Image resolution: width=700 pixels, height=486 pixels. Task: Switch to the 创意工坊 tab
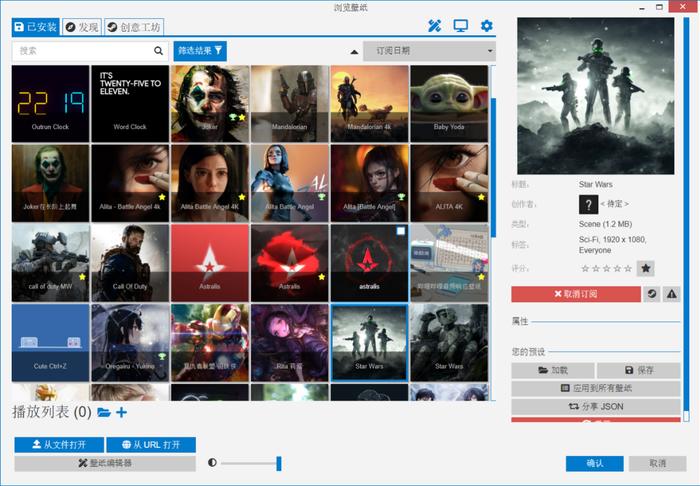[134, 27]
